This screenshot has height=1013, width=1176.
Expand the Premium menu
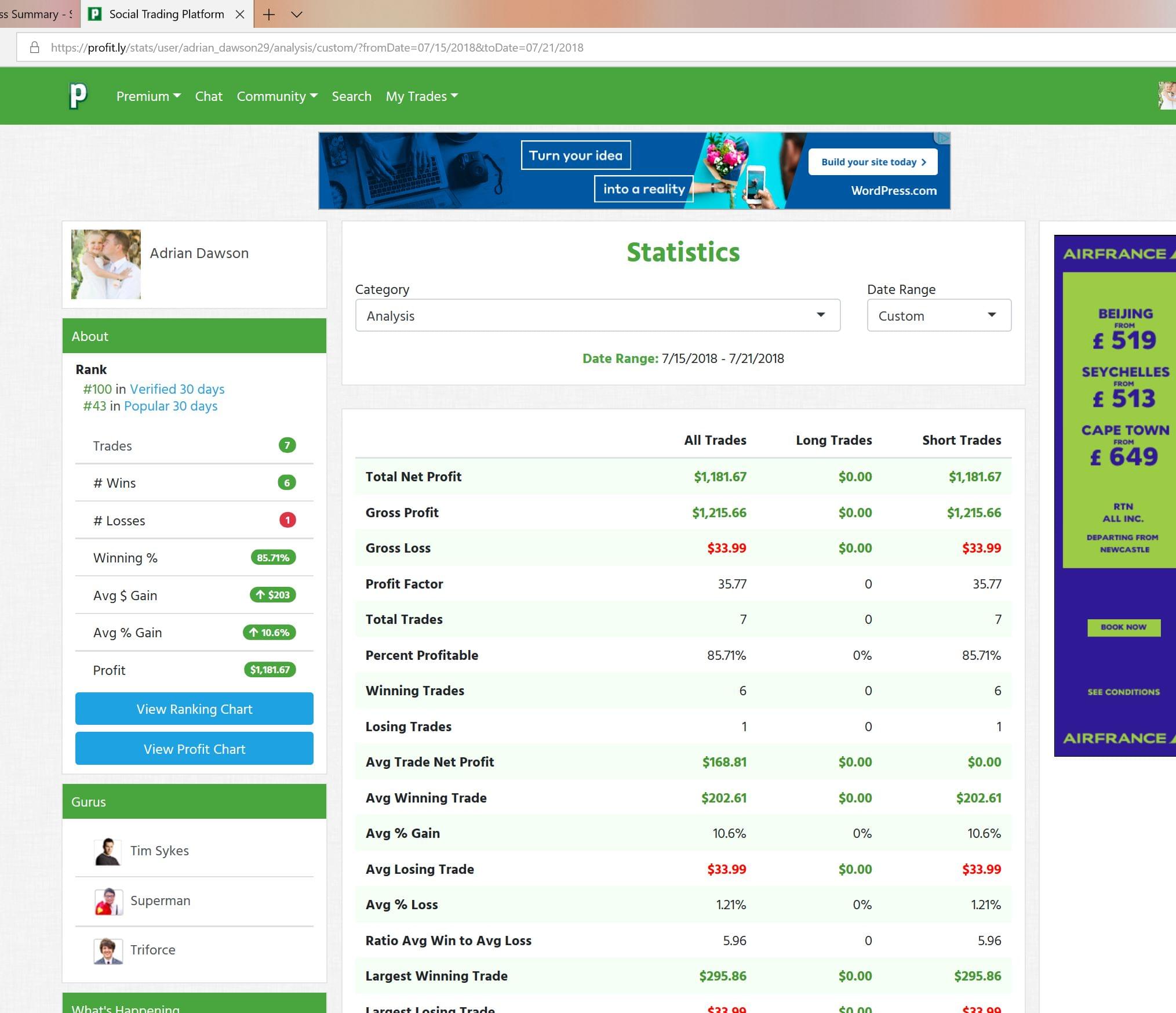[x=148, y=96]
